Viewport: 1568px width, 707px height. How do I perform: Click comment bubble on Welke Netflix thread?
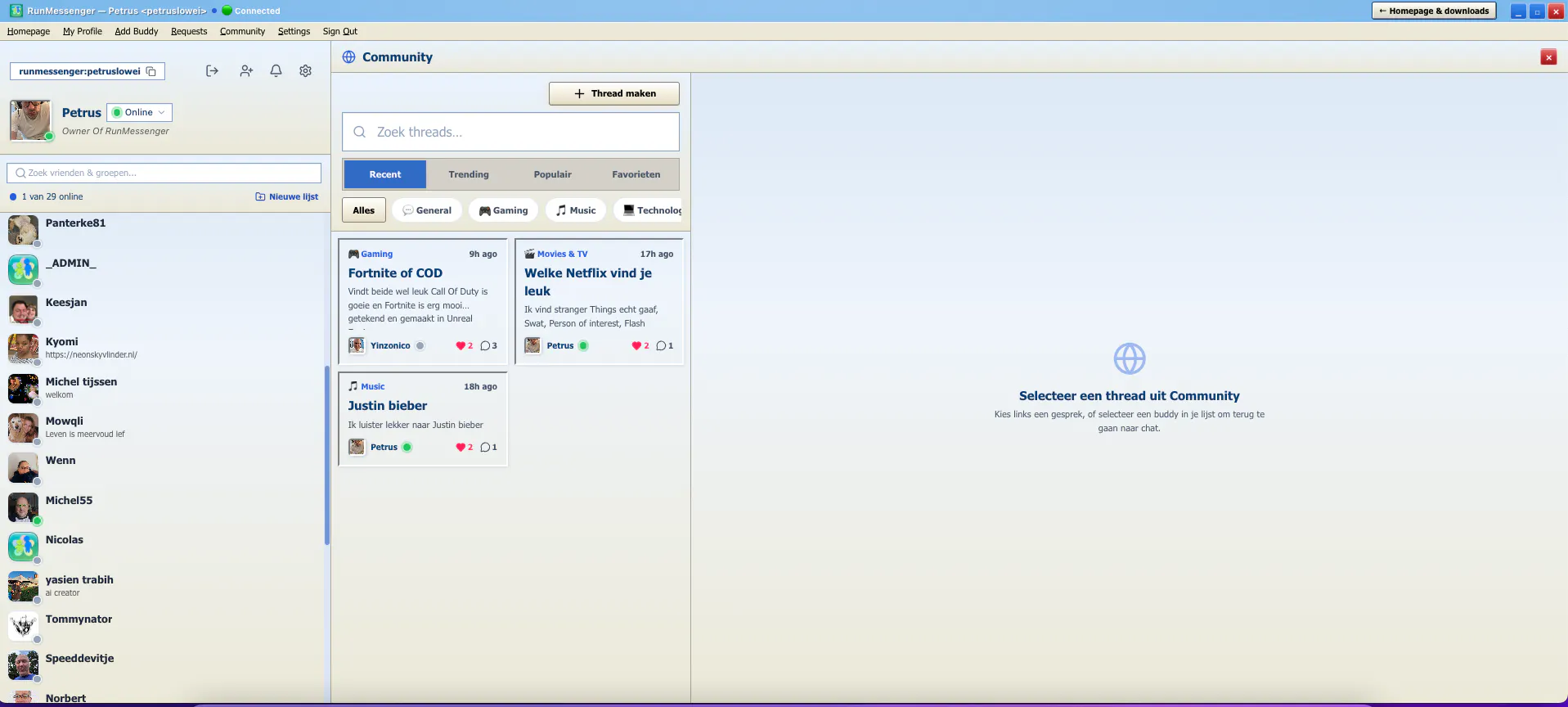661,346
